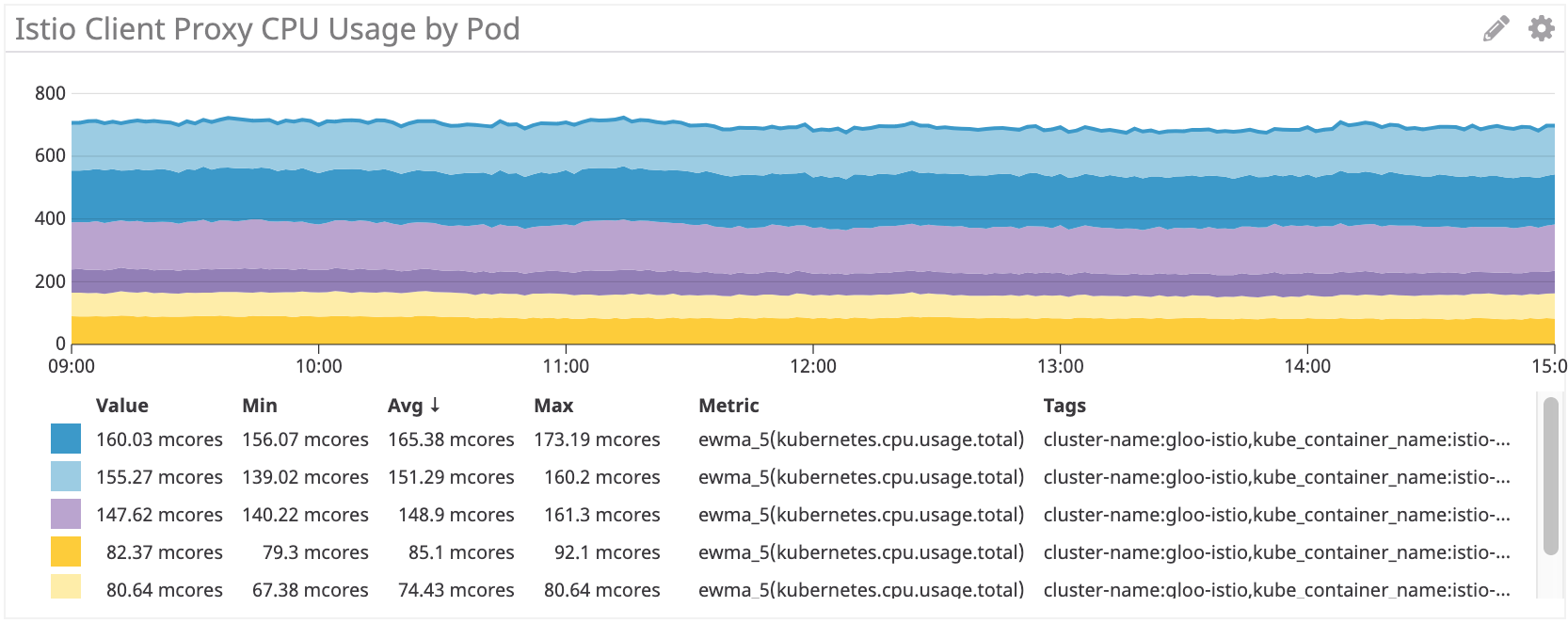Click the purple legend swatch
1568x623 pixels.
(66, 515)
